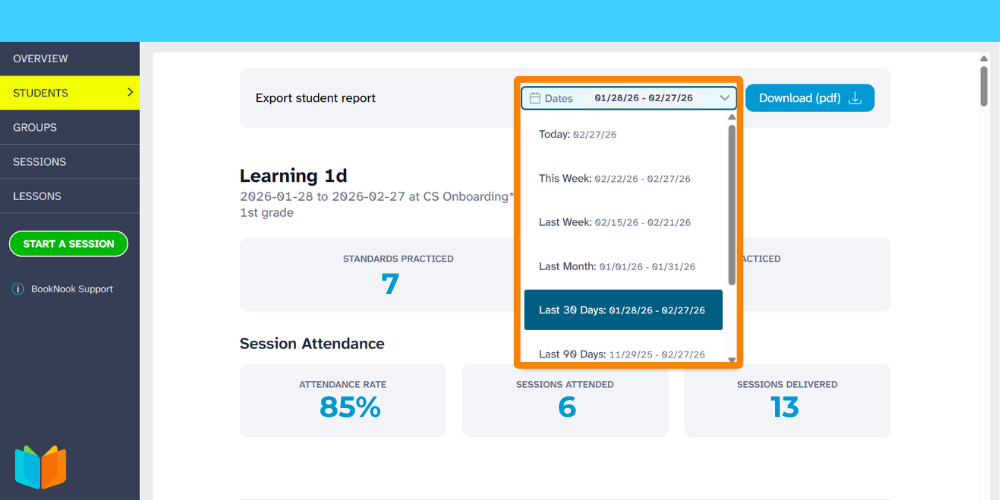Screen dimensions: 1000x500
Task: Choose Today: 02/27/26 date option
Action: (x=623, y=135)
